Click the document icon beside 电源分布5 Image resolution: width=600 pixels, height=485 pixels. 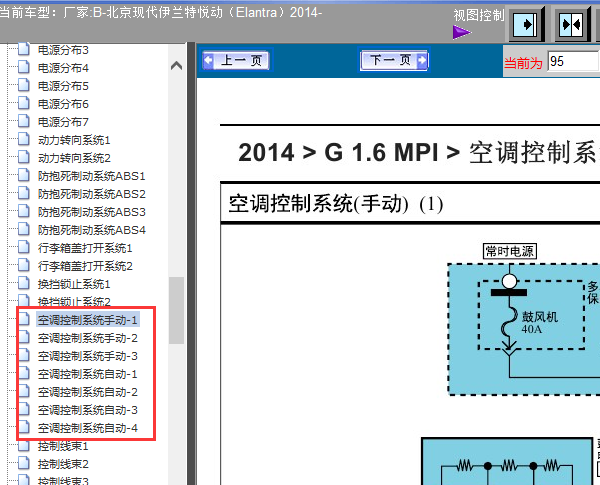[24, 85]
